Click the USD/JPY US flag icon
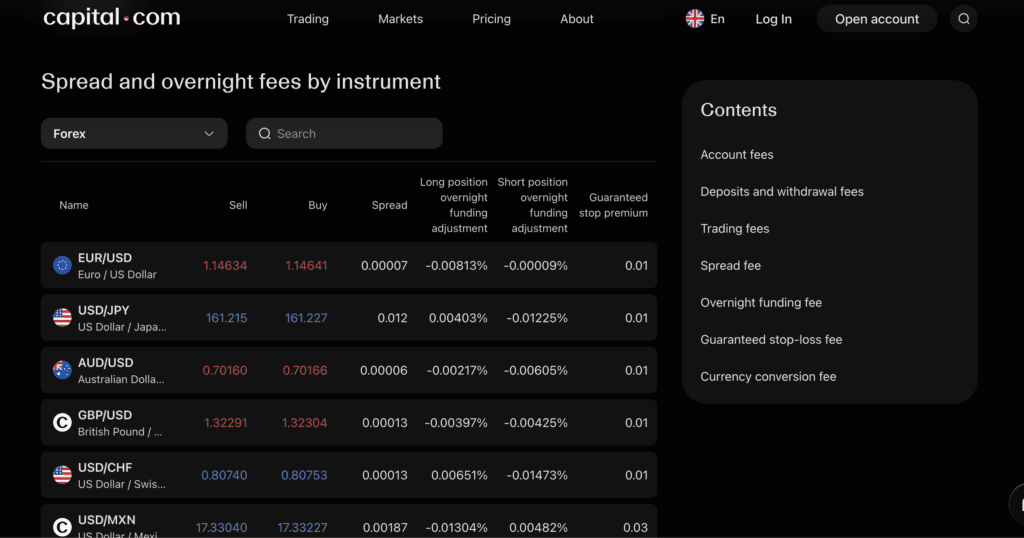Screen dimensions: 1024x538 62,317
